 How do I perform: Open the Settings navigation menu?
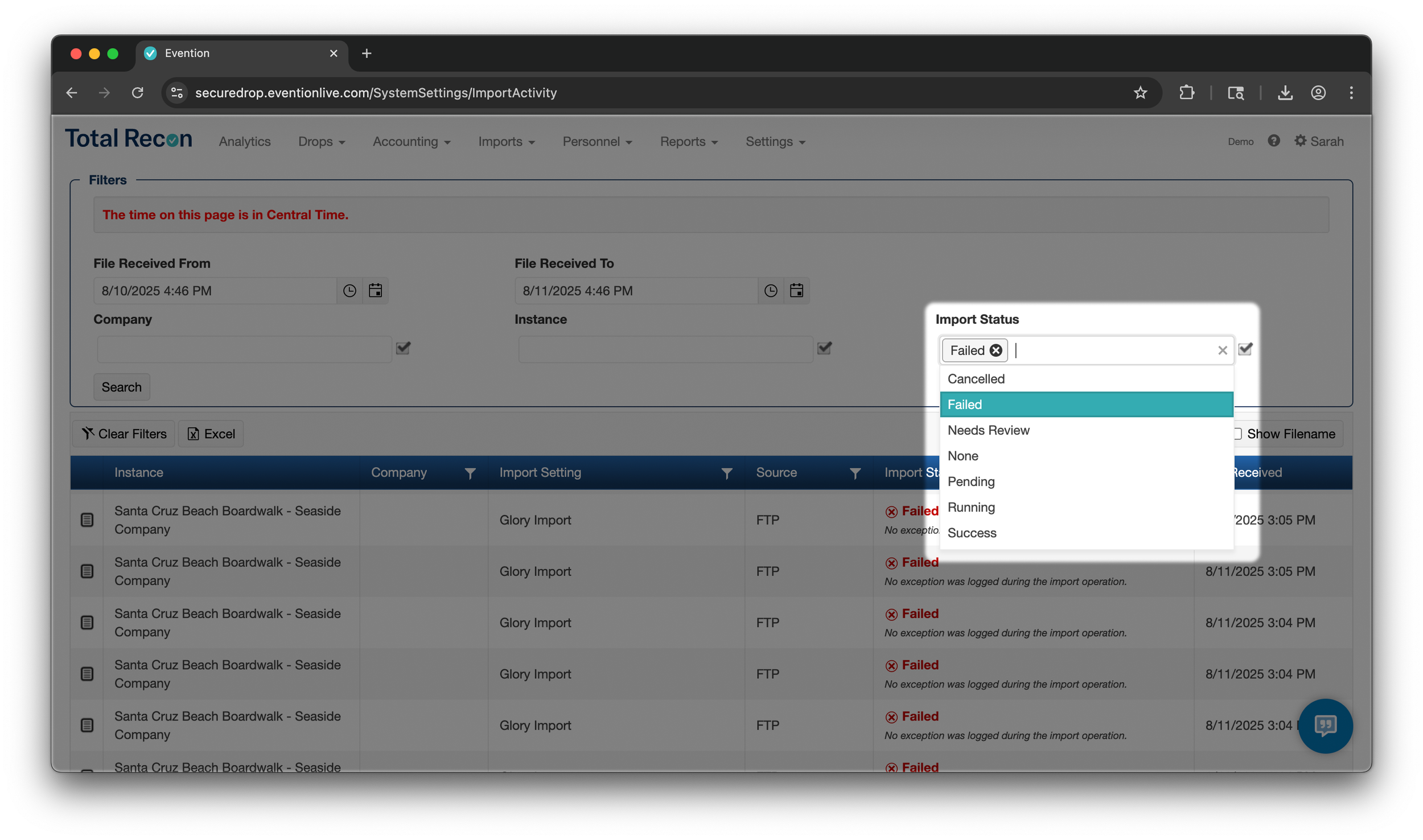775,142
